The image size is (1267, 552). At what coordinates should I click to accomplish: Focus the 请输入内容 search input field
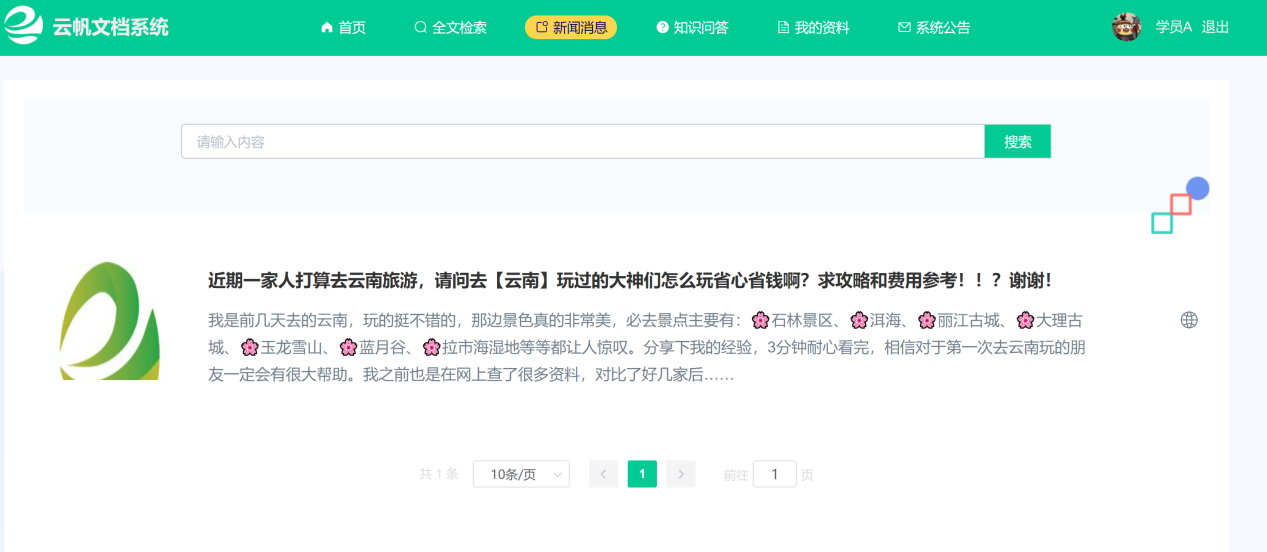tap(583, 142)
